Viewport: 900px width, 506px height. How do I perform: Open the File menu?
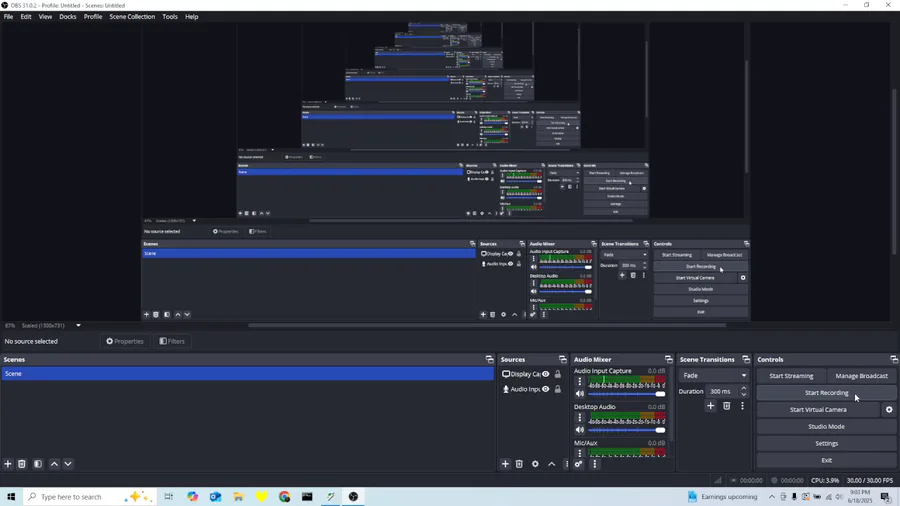[9, 17]
